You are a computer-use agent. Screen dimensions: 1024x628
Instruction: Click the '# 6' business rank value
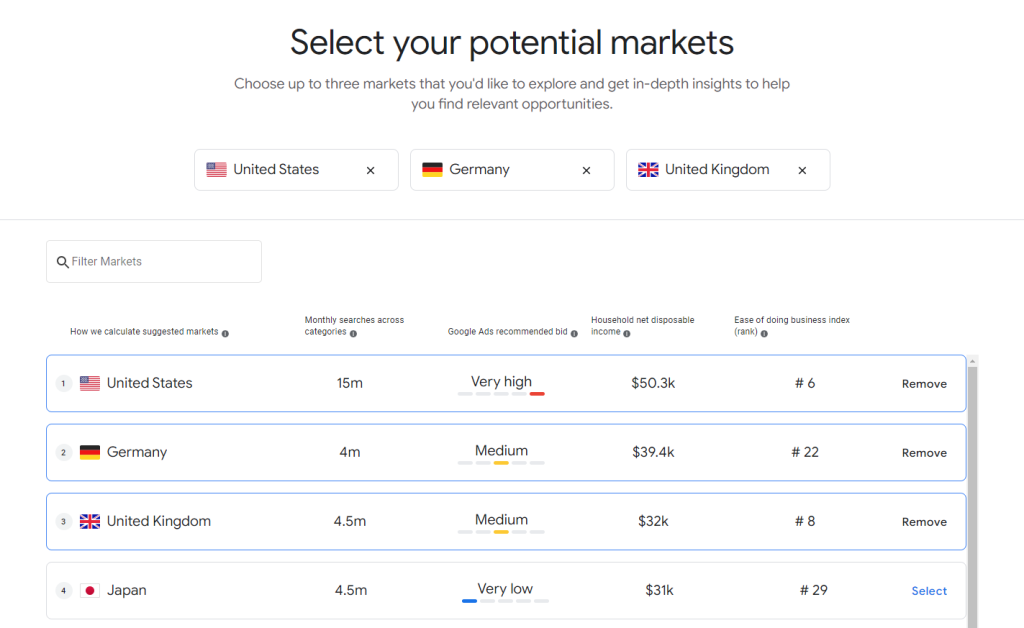805,383
